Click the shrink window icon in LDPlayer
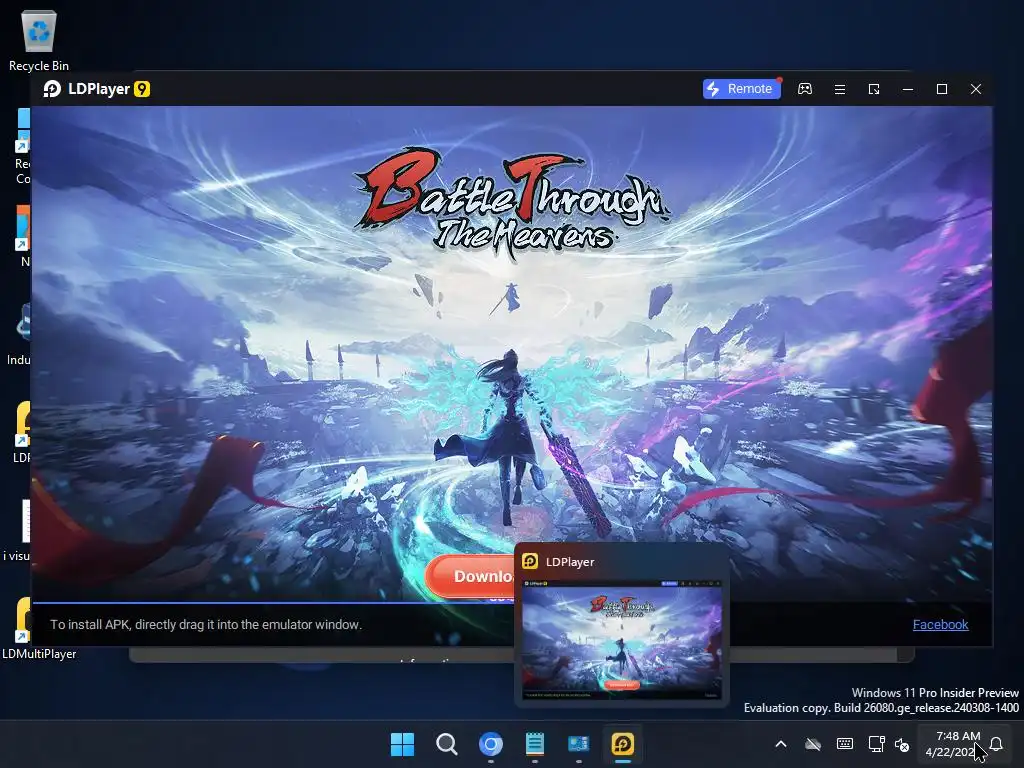 [874, 89]
